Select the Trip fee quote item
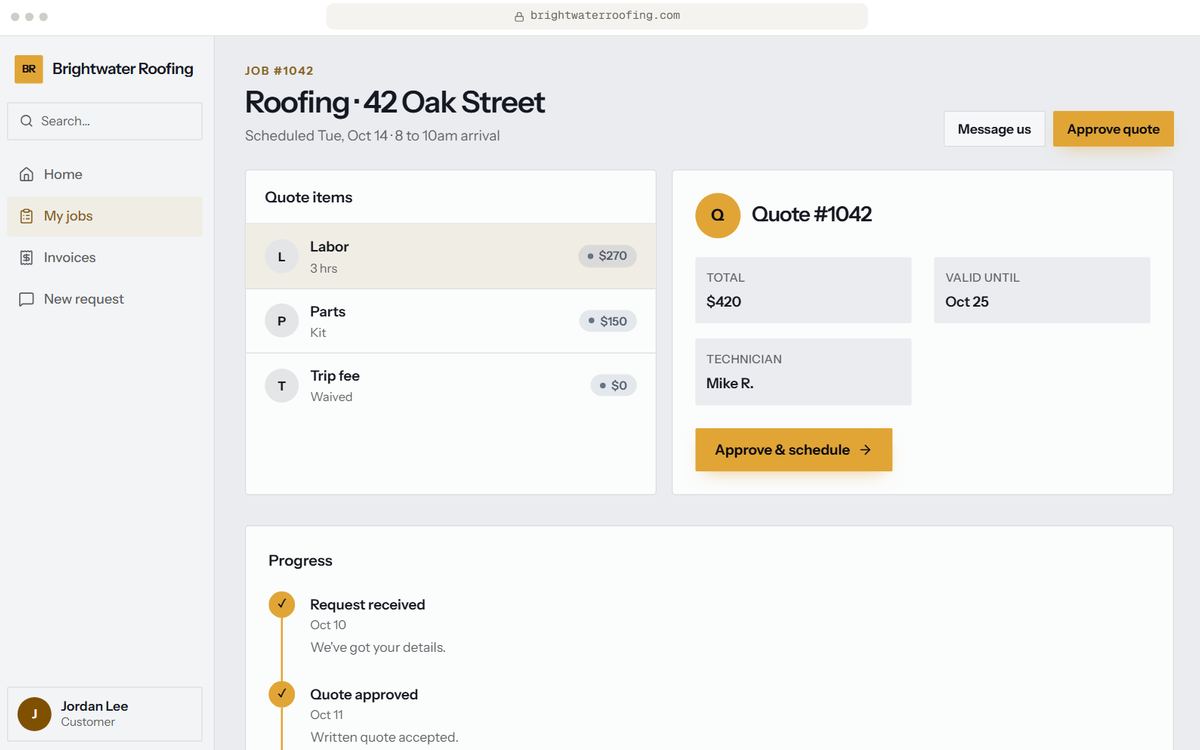1200x750 pixels. click(451, 385)
